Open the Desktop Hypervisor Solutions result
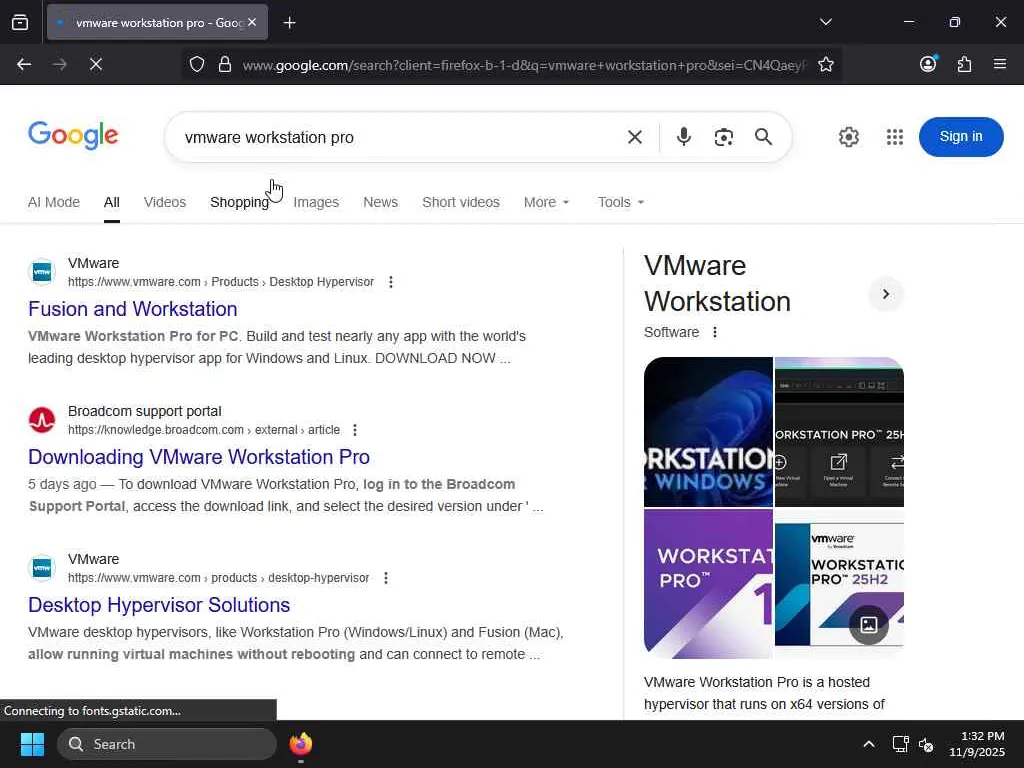This screenshot has width=1024, height=768. (x=159, y=605)
